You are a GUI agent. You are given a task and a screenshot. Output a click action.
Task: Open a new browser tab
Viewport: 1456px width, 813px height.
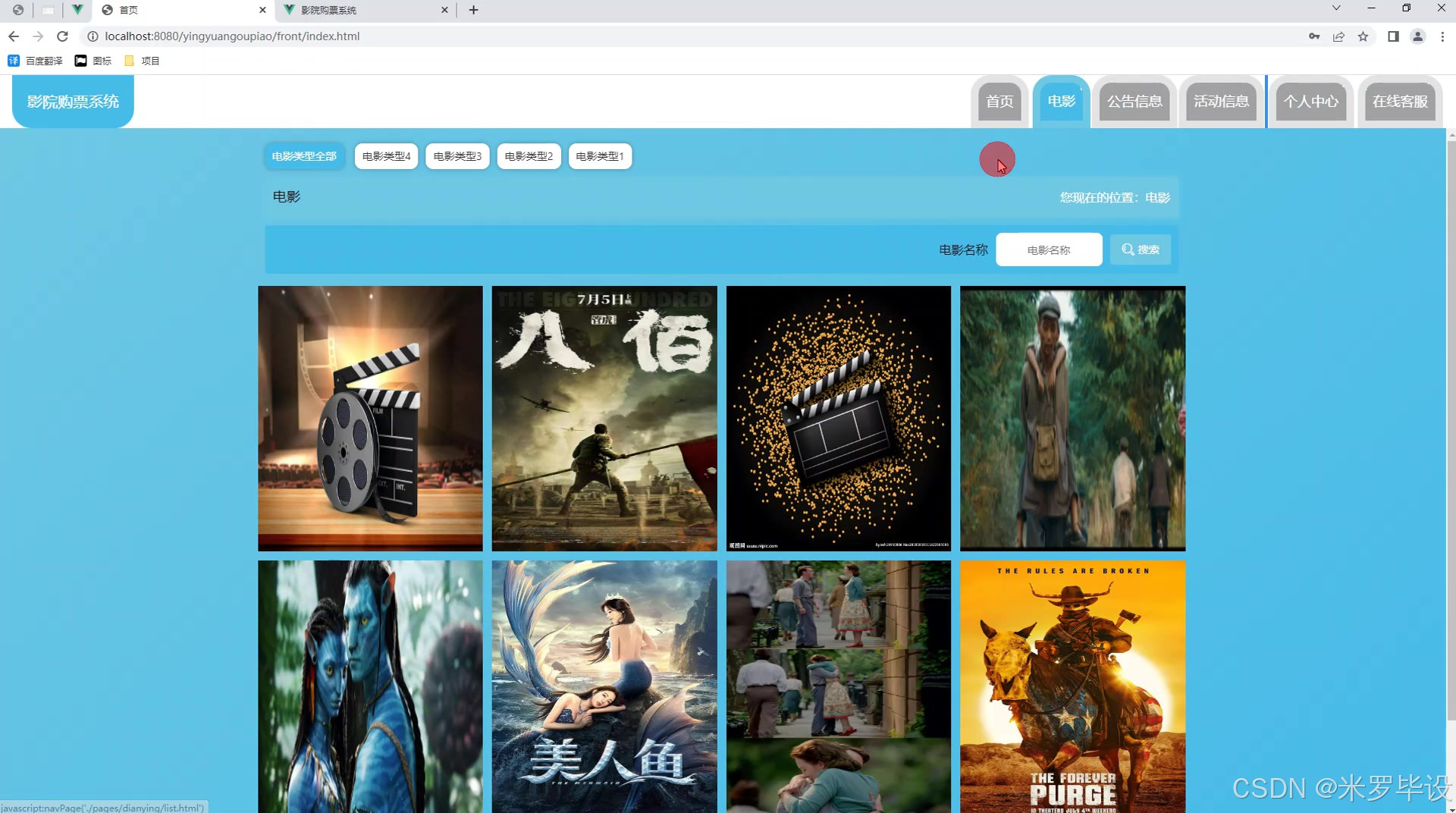(473, 10)
